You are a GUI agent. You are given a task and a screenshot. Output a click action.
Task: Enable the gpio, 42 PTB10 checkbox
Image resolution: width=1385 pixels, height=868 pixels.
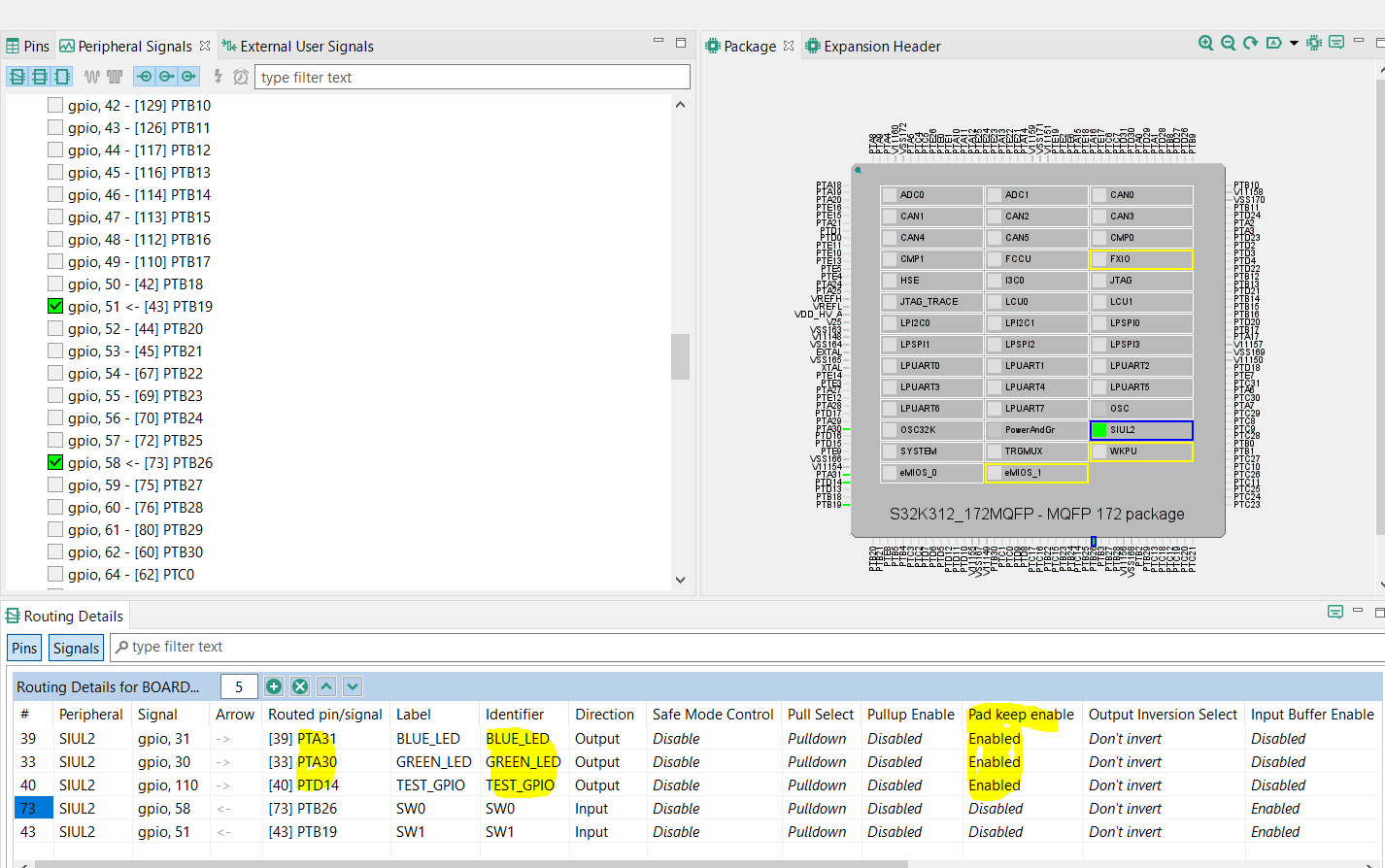(x=55, y=105)
